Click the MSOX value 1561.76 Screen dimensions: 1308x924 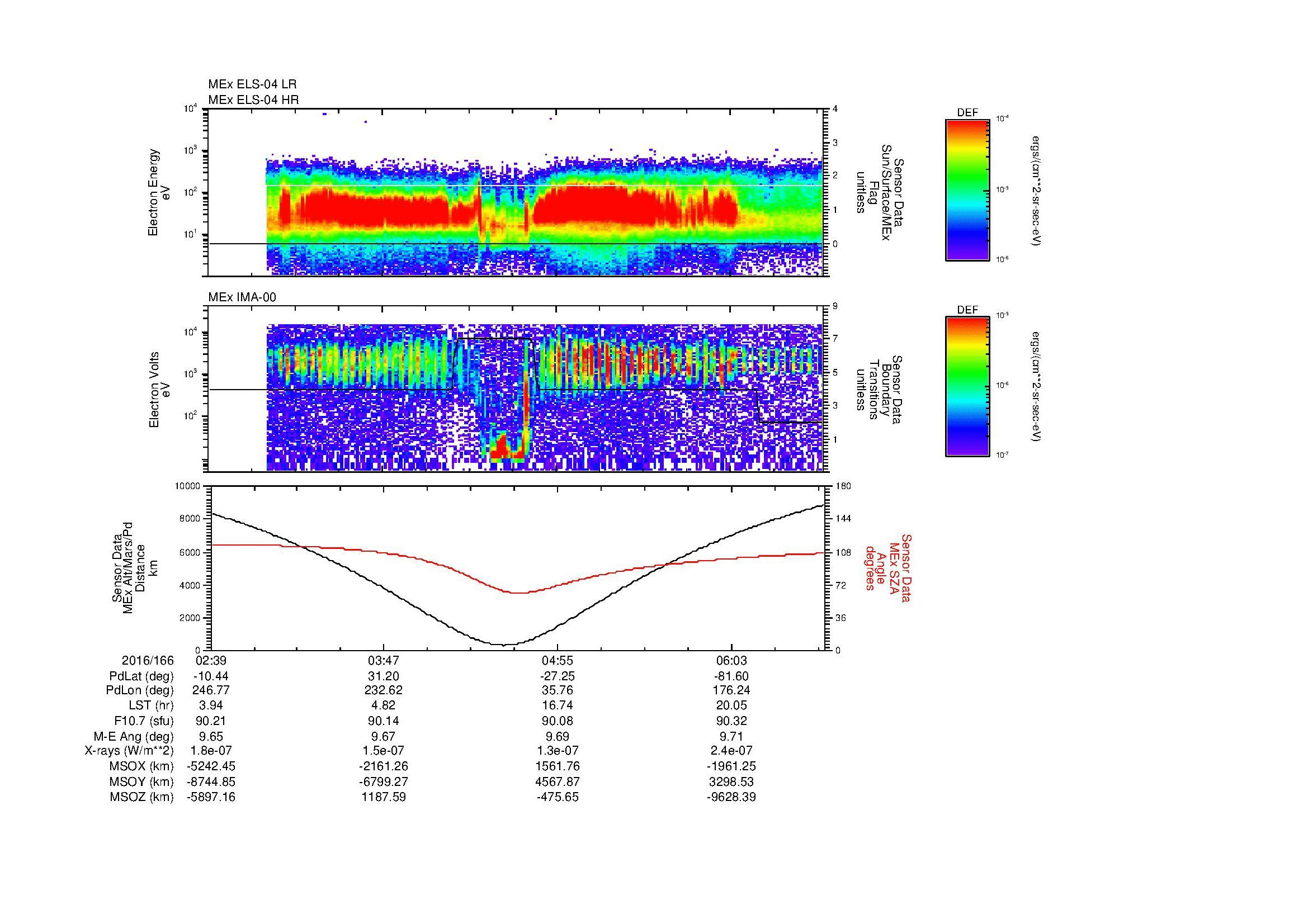557,766
